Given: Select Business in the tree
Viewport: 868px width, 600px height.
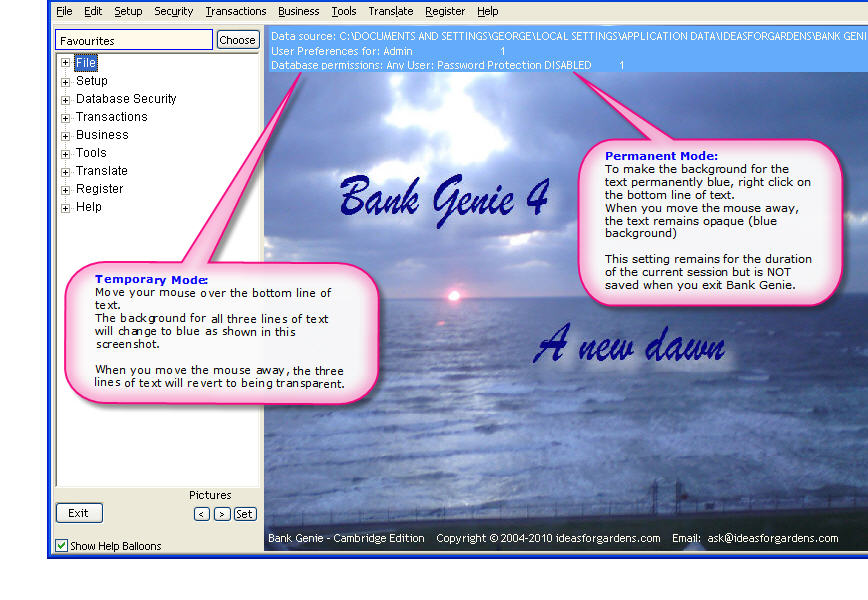Looking at the screenshot, I should [102, 135].
